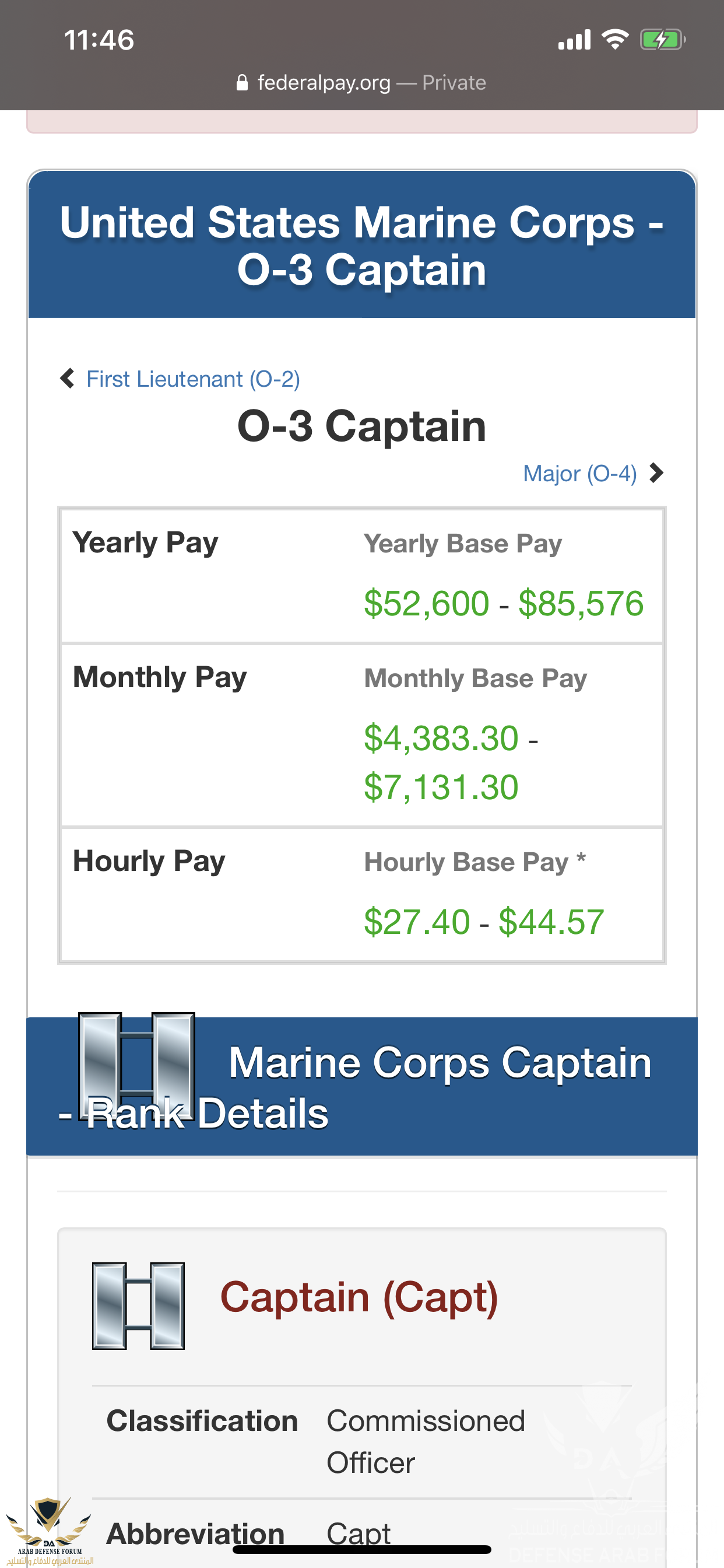
Task: Tap the padlock icon beside federalpay.org
Action: tap(241, 82)
